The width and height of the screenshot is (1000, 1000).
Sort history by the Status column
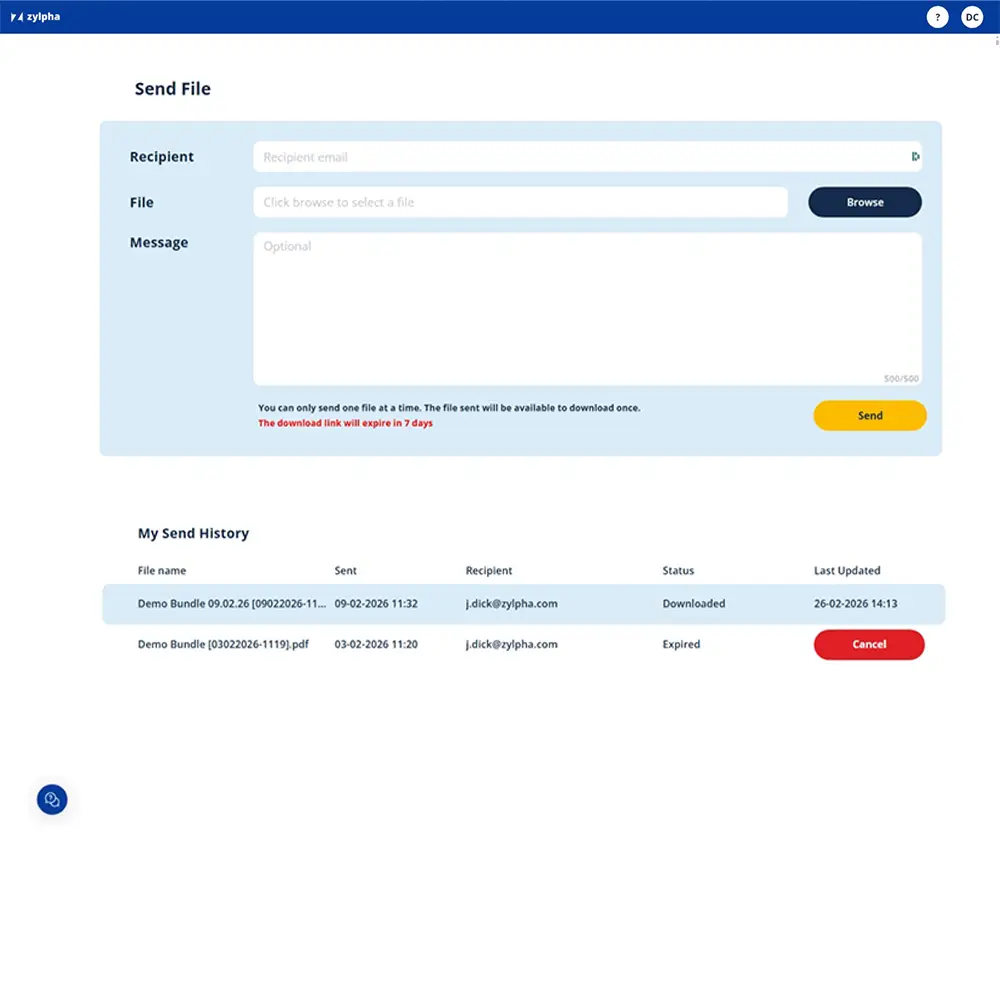click(678, 570)
